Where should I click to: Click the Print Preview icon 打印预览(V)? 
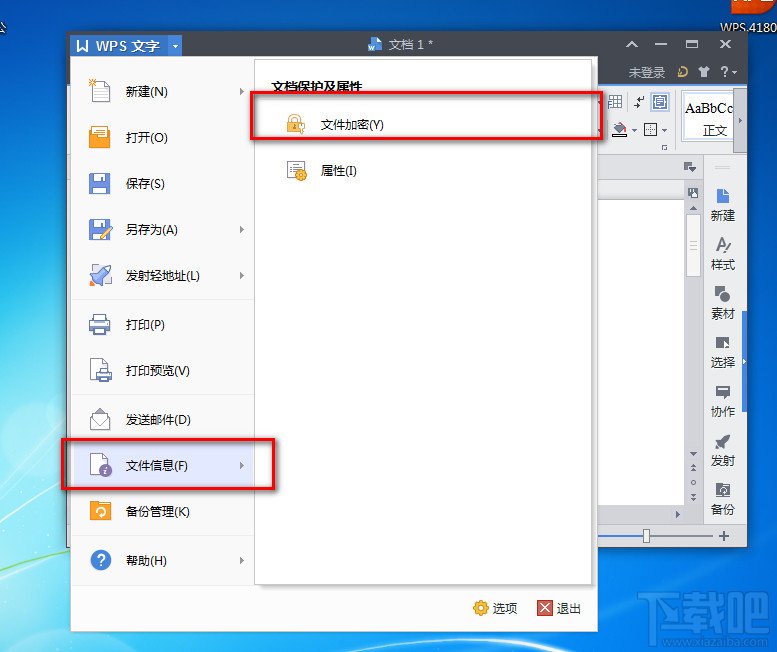(101, 370)
